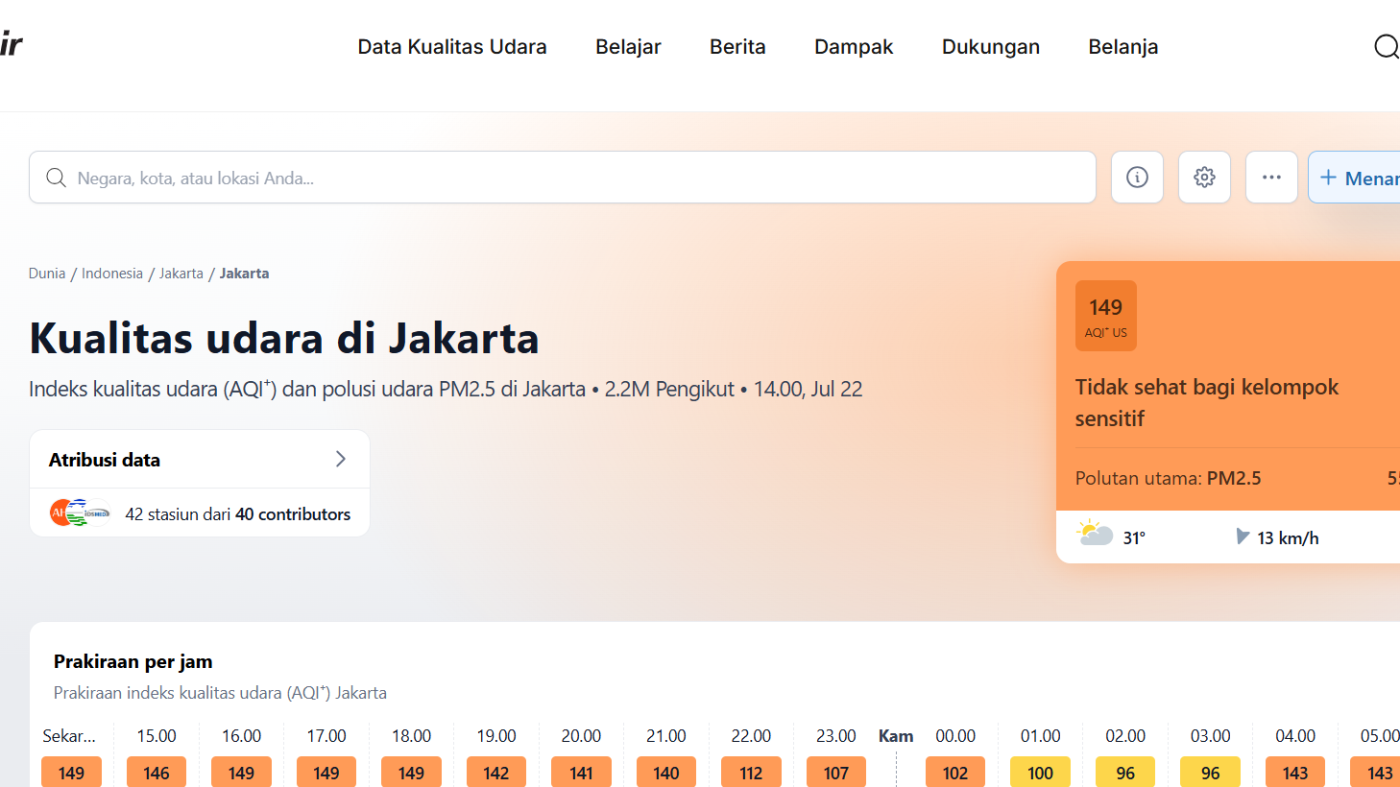Click the Indonesia breadcrumb link
The height and width of the screenshot is (787, 1400).
click(x=112, y=273)
